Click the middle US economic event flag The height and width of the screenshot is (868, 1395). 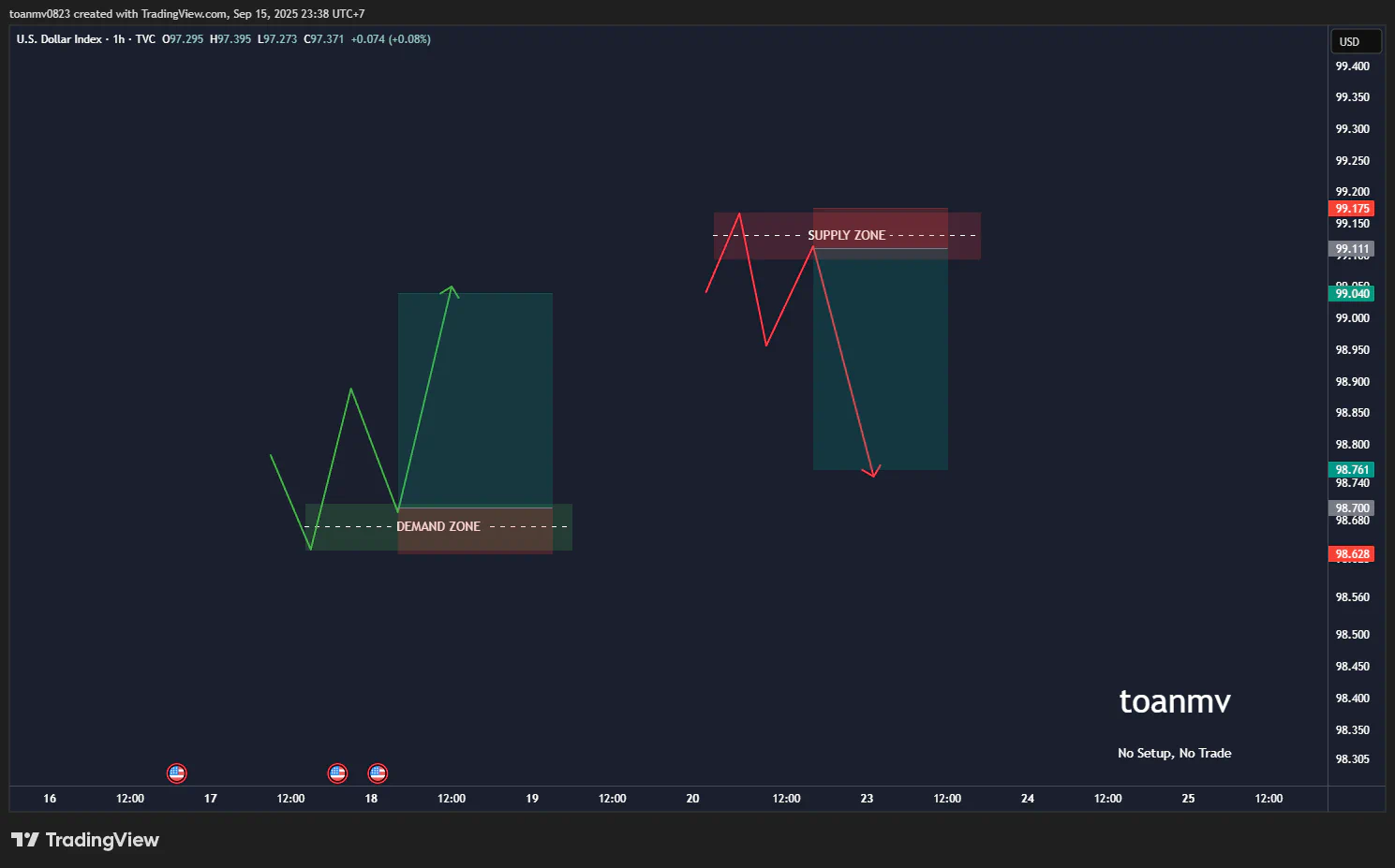point(337,773)
